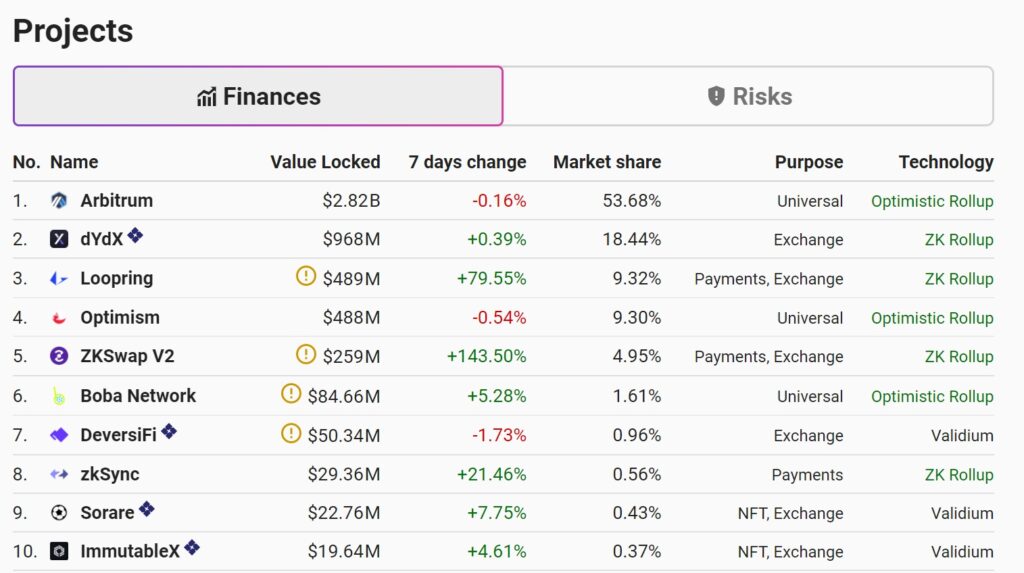Click the Value Locked column header
Image resolution: width=1024 pixels, height=573 pixels.
click(x=325, y=162)
